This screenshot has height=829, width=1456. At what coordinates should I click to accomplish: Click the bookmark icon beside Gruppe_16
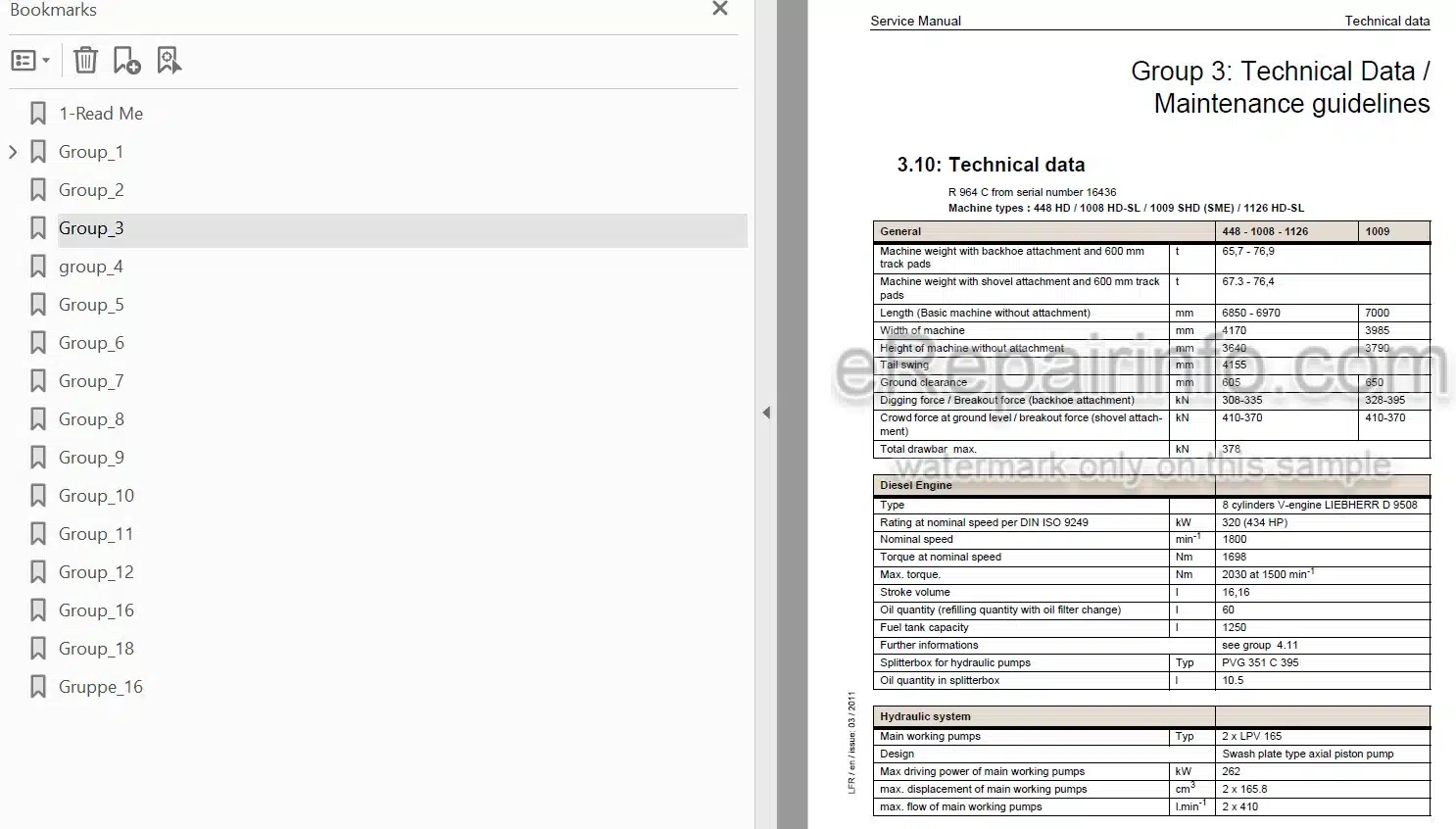[38, 687]
